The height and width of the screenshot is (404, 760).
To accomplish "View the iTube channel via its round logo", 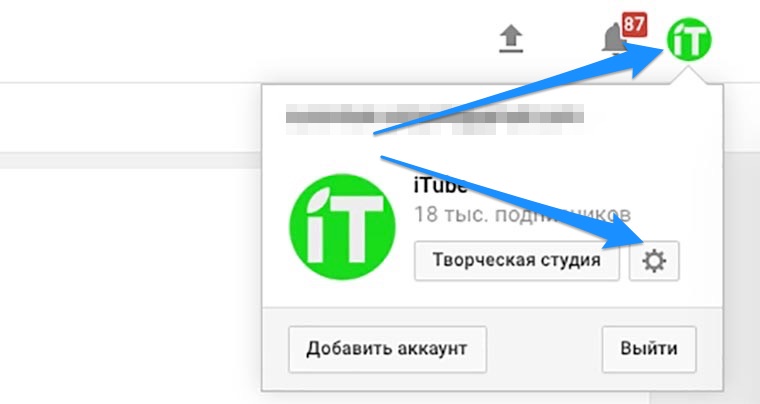I will tap(342, 227).
